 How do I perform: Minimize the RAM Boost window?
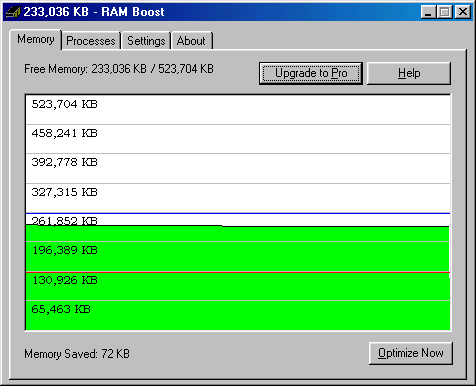(x=428, y=12)
